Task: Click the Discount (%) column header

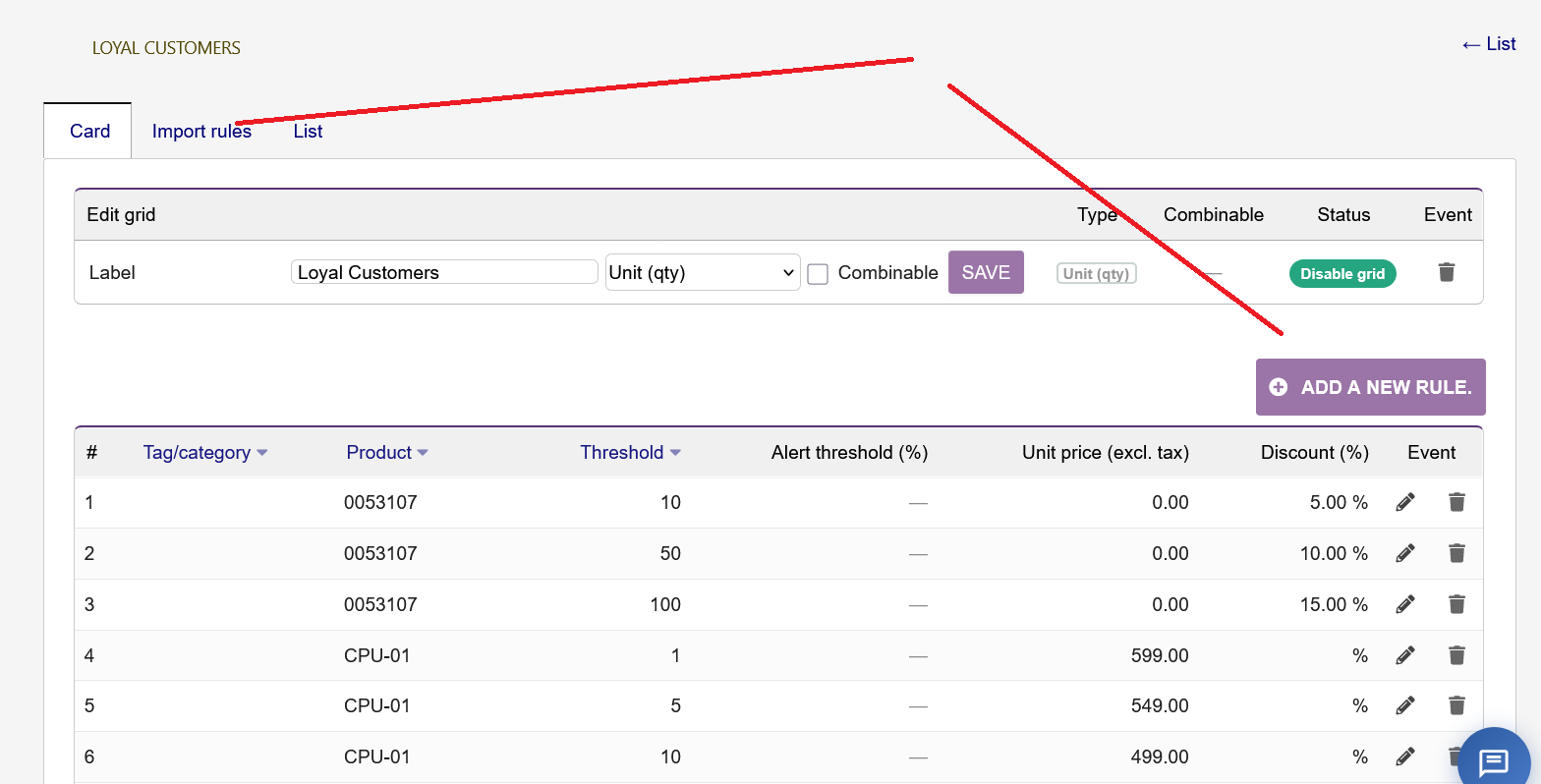Action: pos(1315,453)
